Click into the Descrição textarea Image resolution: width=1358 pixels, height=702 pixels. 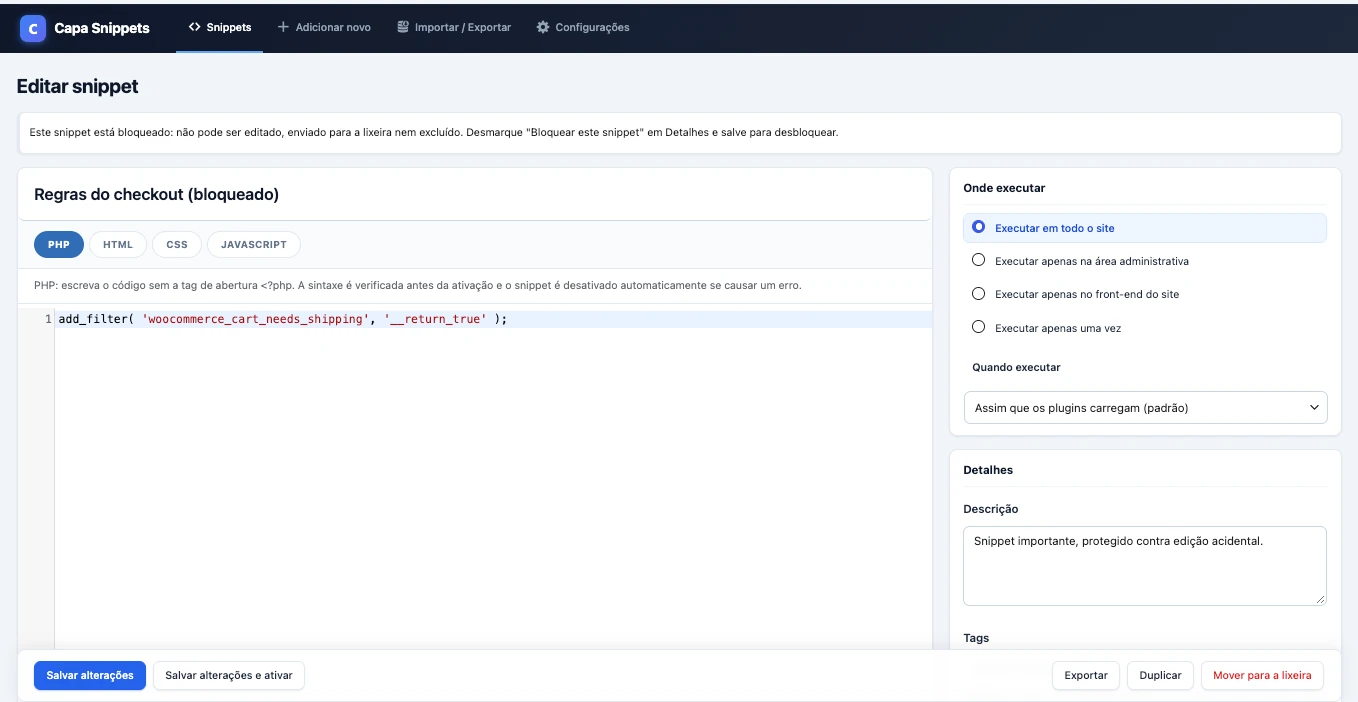click(1145, 566)
